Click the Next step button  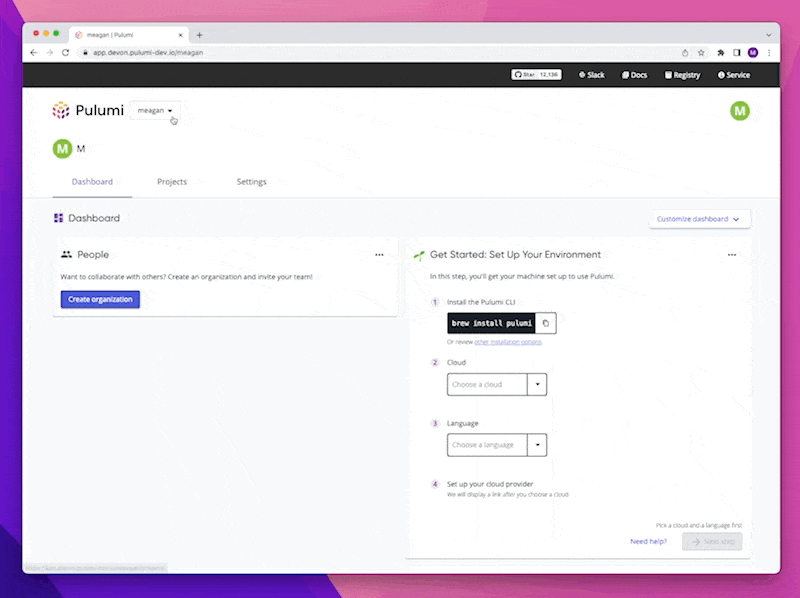712,541
